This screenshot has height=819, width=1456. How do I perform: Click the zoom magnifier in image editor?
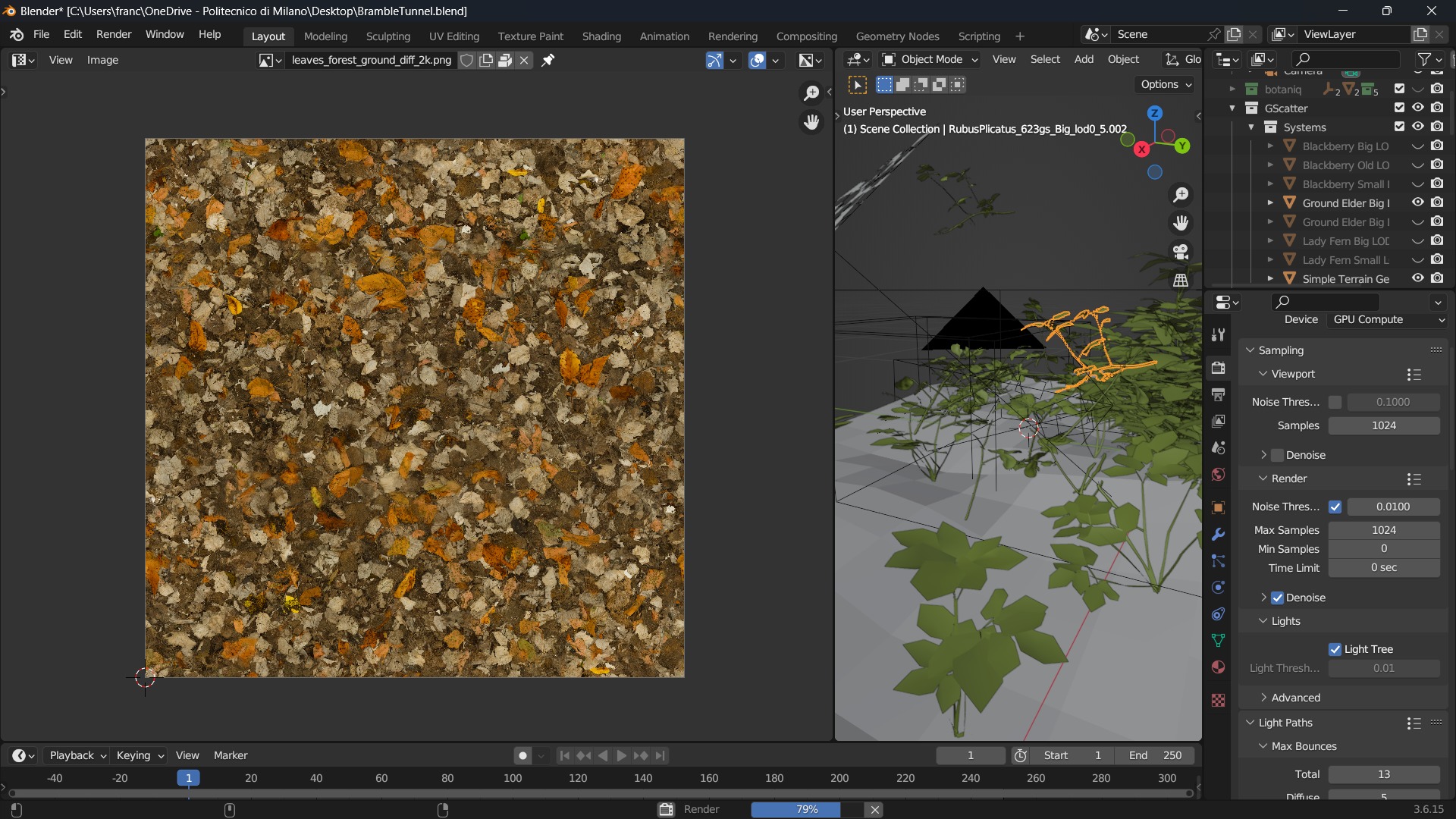(811, 93)
